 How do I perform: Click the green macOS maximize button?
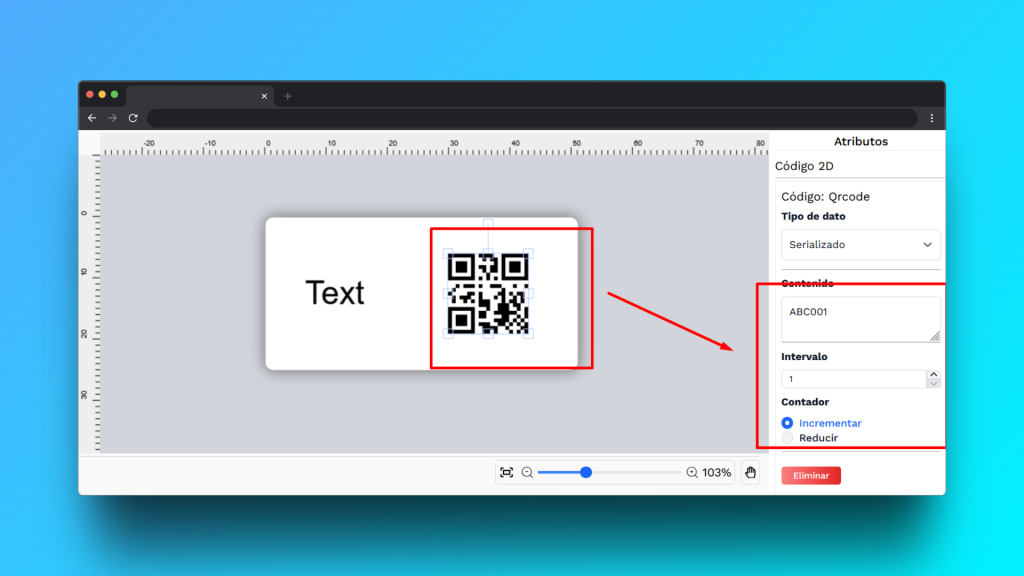pos(114,95)
